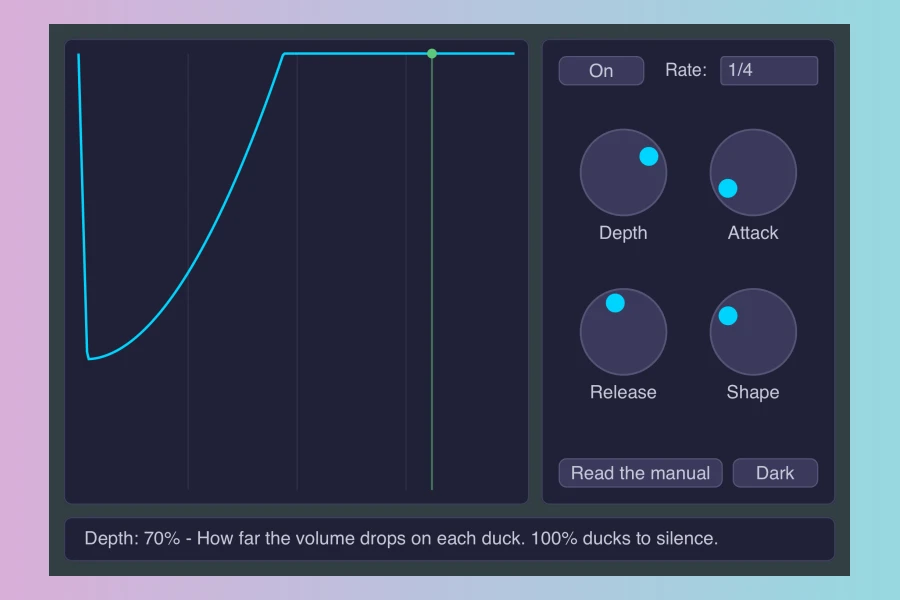Viewport: 900px width, 600px height.
Task: Open the Rate 1/4 dropdown
Action: tap(769, 71)
